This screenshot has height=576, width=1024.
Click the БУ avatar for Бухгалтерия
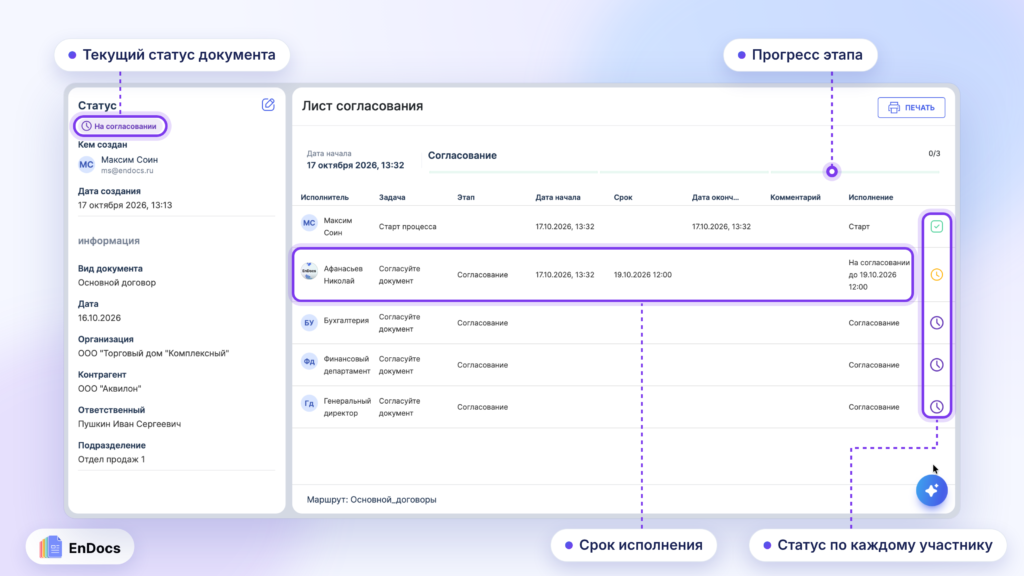pyautogui.click(x=309, y=323)
